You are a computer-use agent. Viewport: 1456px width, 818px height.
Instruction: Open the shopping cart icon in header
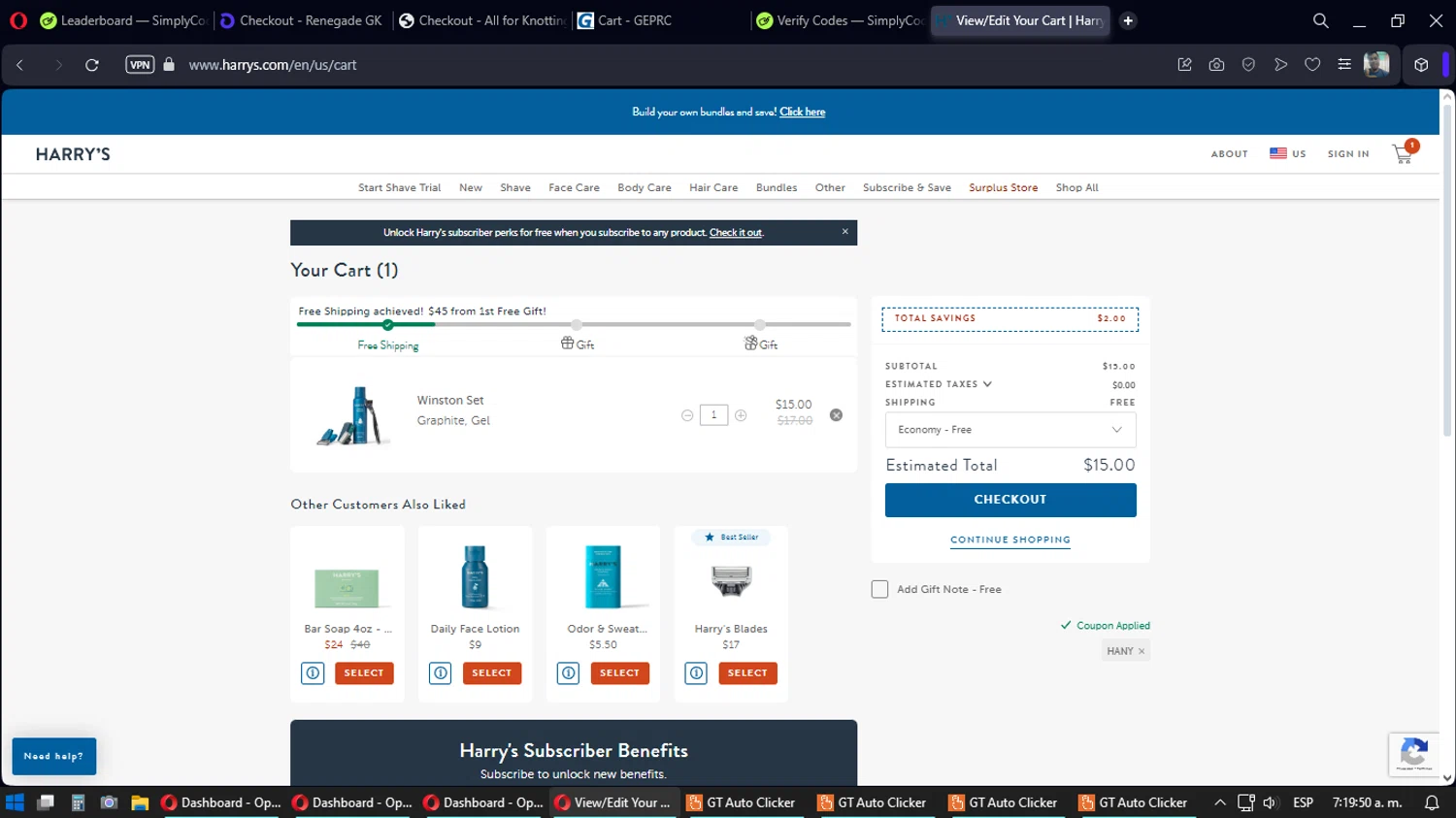point(1404,153)
